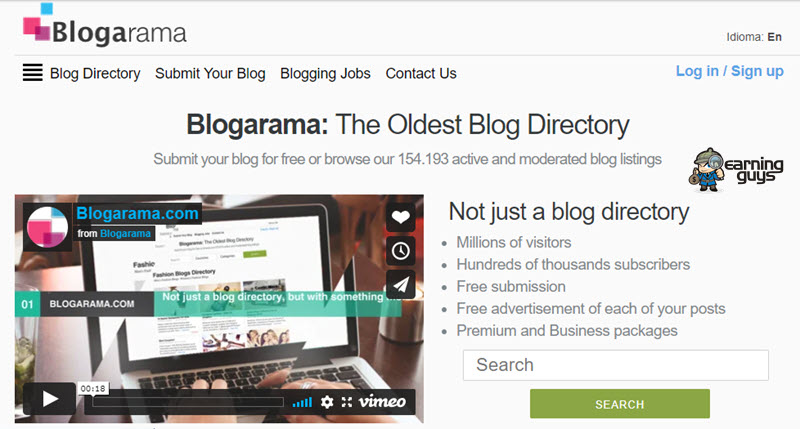Click the green SEARCH button
This screenshot has height=429, width=800.
coord(619,404)
